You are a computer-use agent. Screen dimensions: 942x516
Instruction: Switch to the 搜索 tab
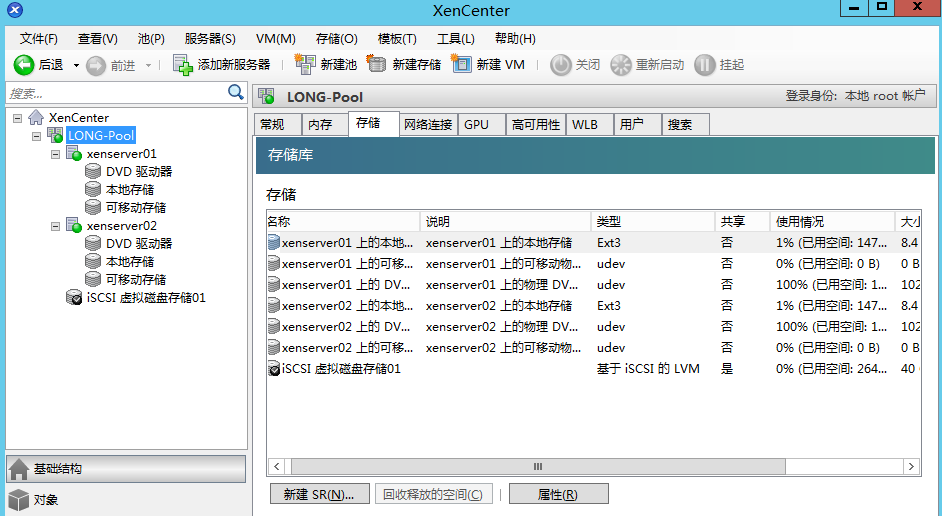(x=685, y=124)
